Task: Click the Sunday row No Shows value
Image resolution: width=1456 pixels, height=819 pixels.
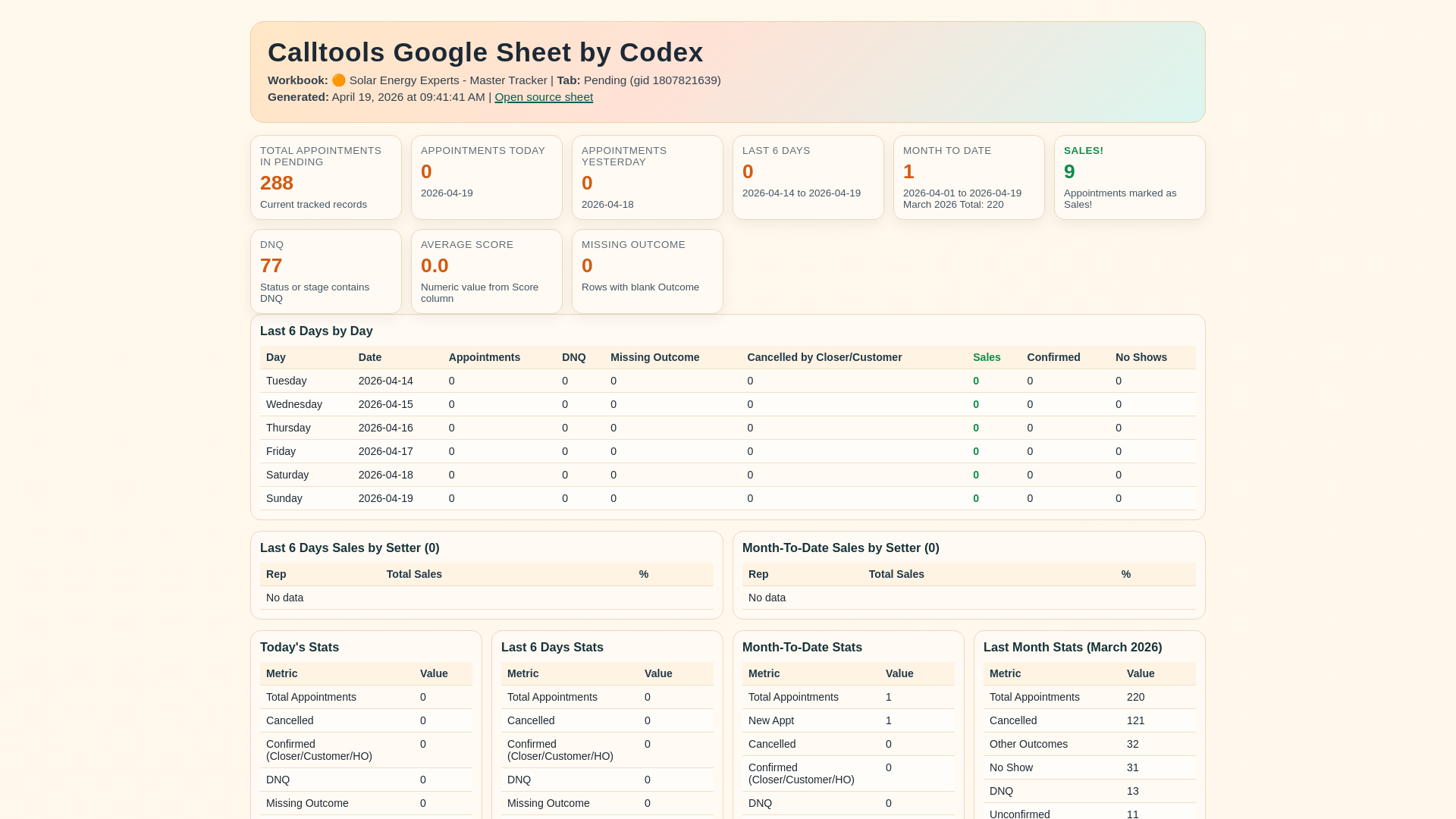Action: (x=1119, y=498)
